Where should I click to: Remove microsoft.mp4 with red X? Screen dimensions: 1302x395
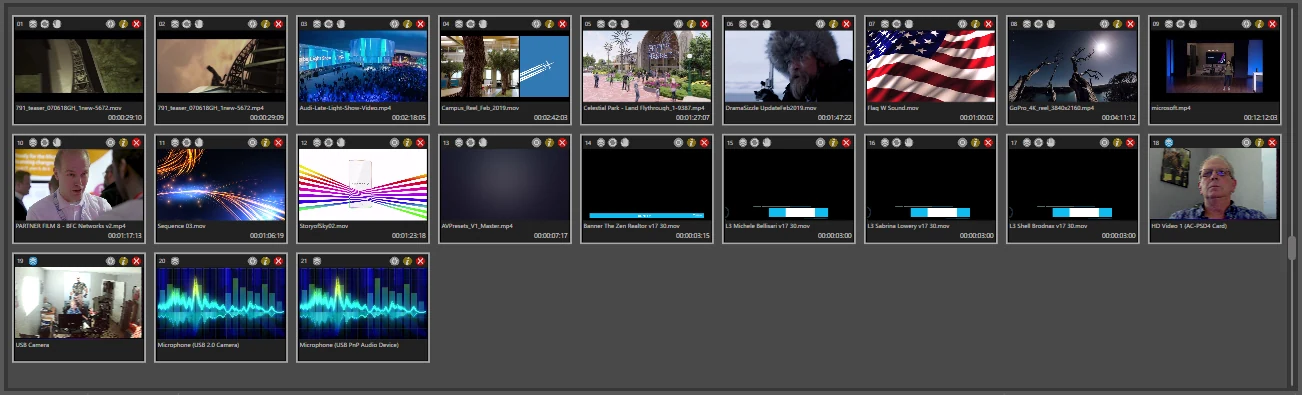click(1273, 24)
